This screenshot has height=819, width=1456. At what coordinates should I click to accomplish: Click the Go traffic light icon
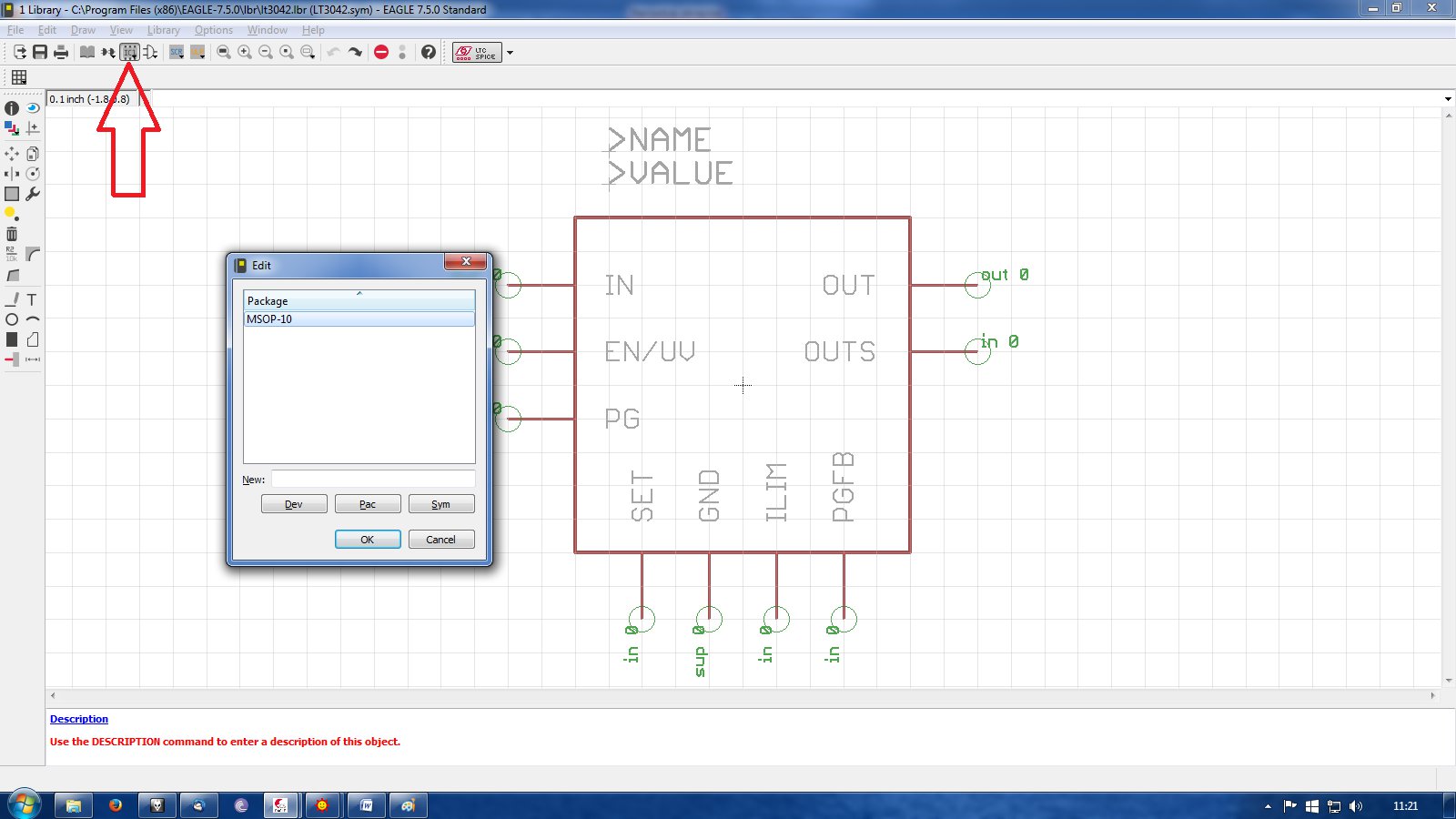[x=402, y=52]
